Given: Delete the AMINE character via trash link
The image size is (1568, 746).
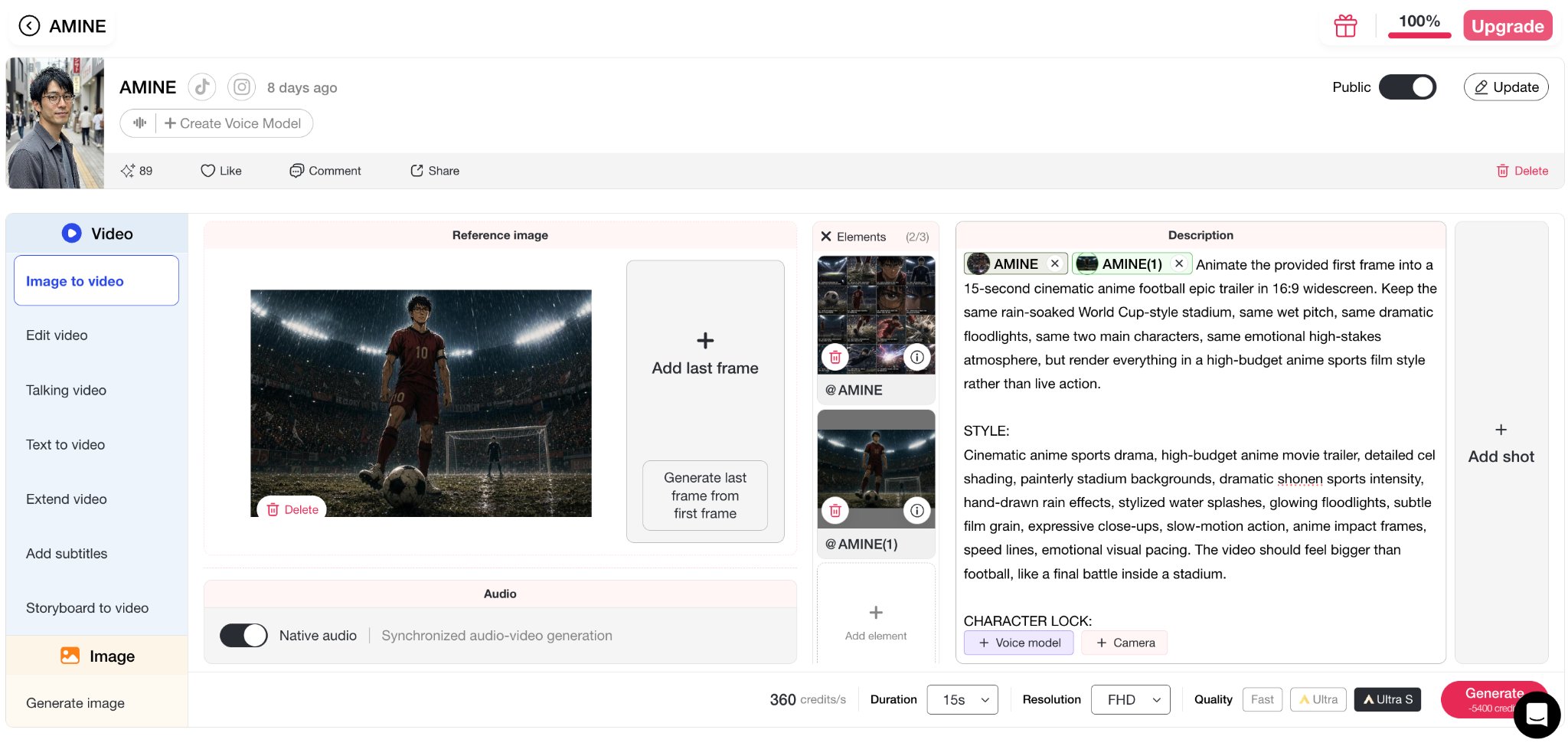Looking at the screenshot, I should pos(1522,171).
